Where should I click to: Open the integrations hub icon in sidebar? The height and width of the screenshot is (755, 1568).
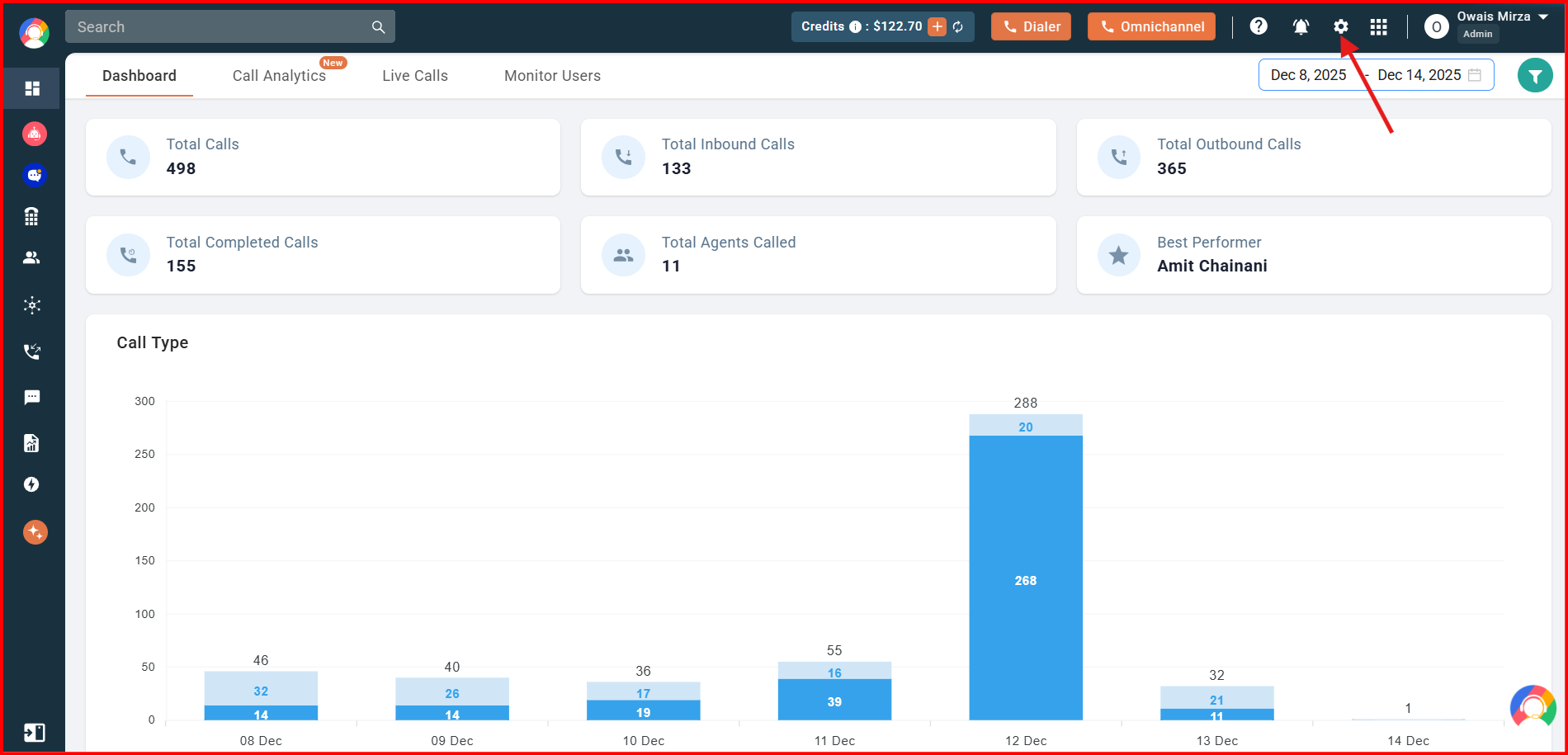(x=32, y=305)
